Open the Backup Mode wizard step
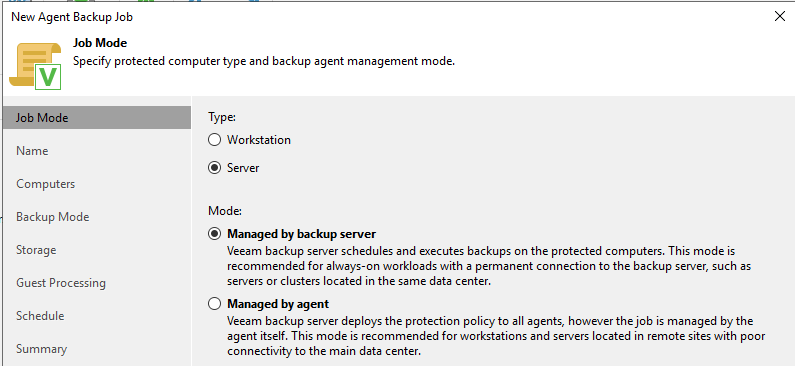Screen dimensions: 795x366 pyautogui.click(x=97, y=216)
